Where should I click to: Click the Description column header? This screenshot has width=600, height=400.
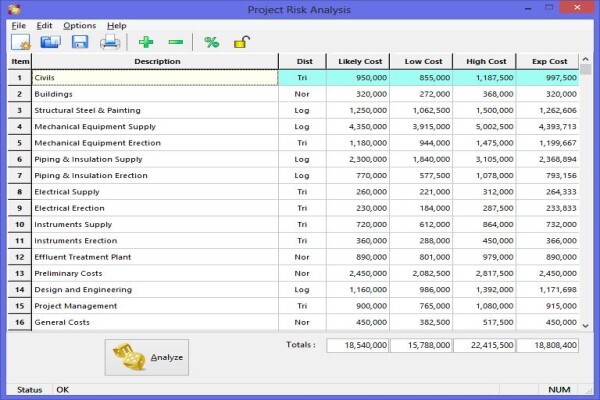[155, 61]
